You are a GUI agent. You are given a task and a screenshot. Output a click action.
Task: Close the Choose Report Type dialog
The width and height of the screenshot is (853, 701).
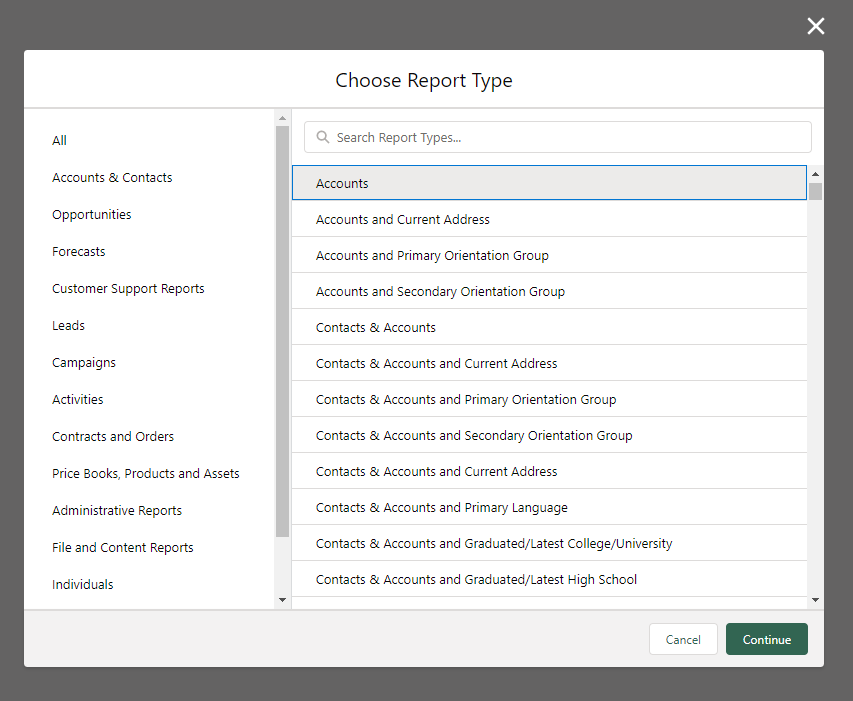(x=816, y=26)
